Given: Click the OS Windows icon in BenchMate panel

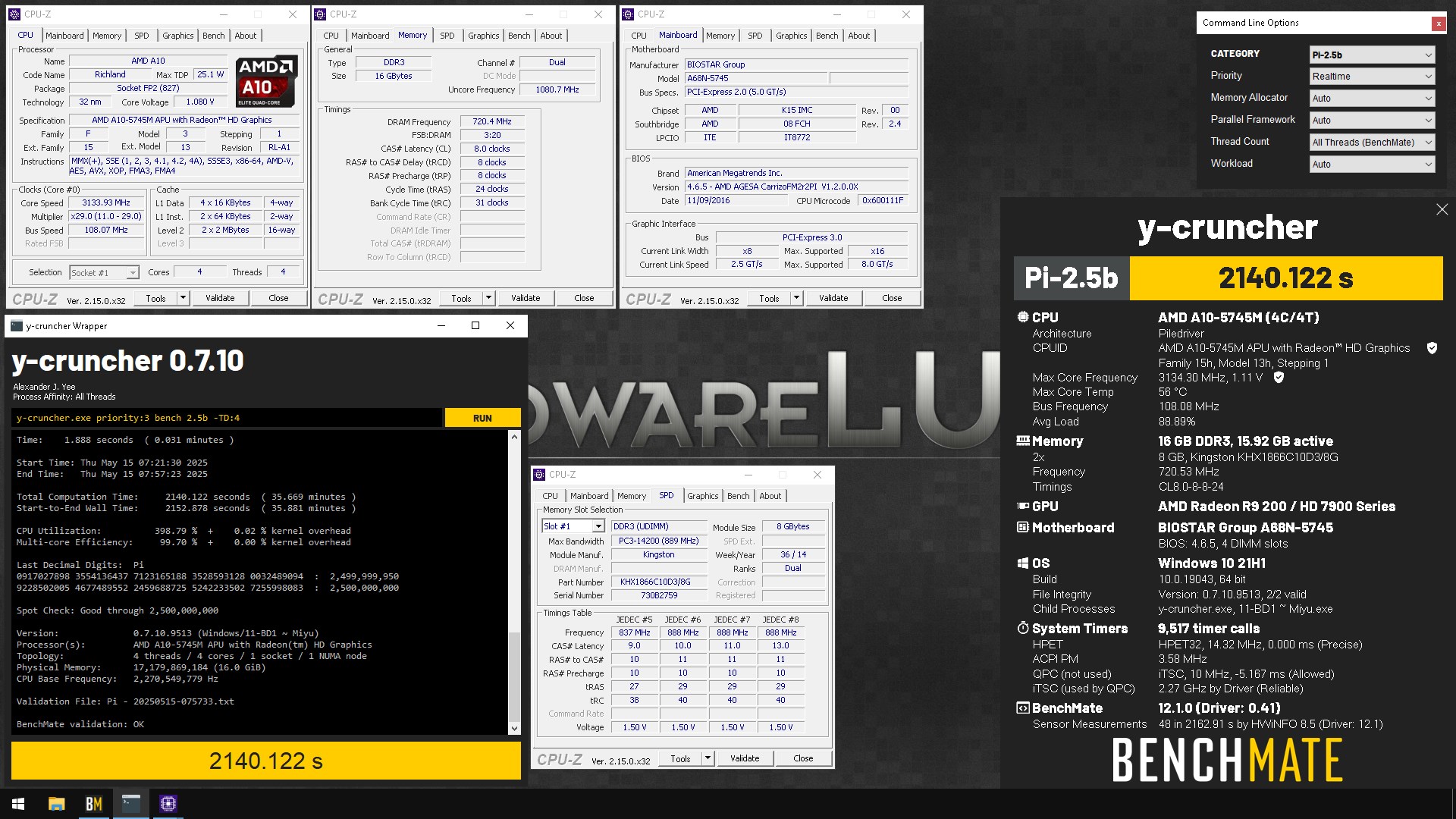Looking at the screenshot, I should click(1022, 563).
